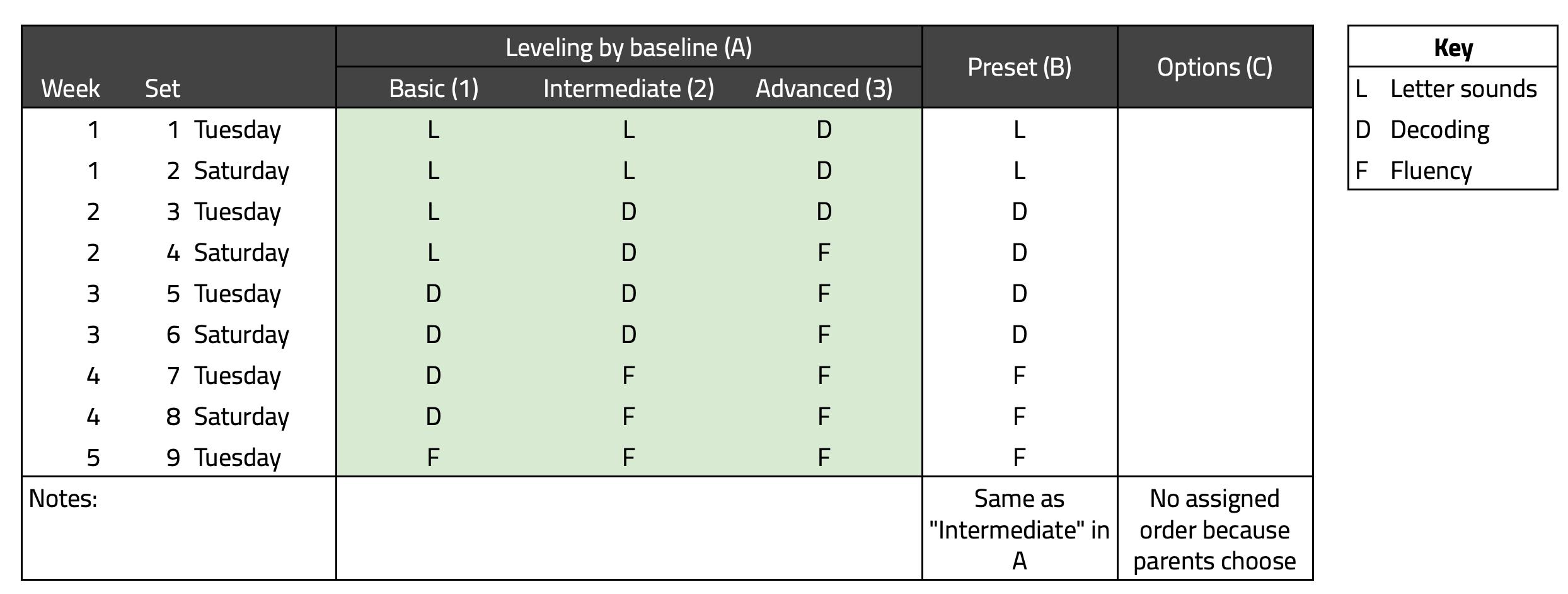Click the 'Options (C)' column header

(x=1215, y=67)
